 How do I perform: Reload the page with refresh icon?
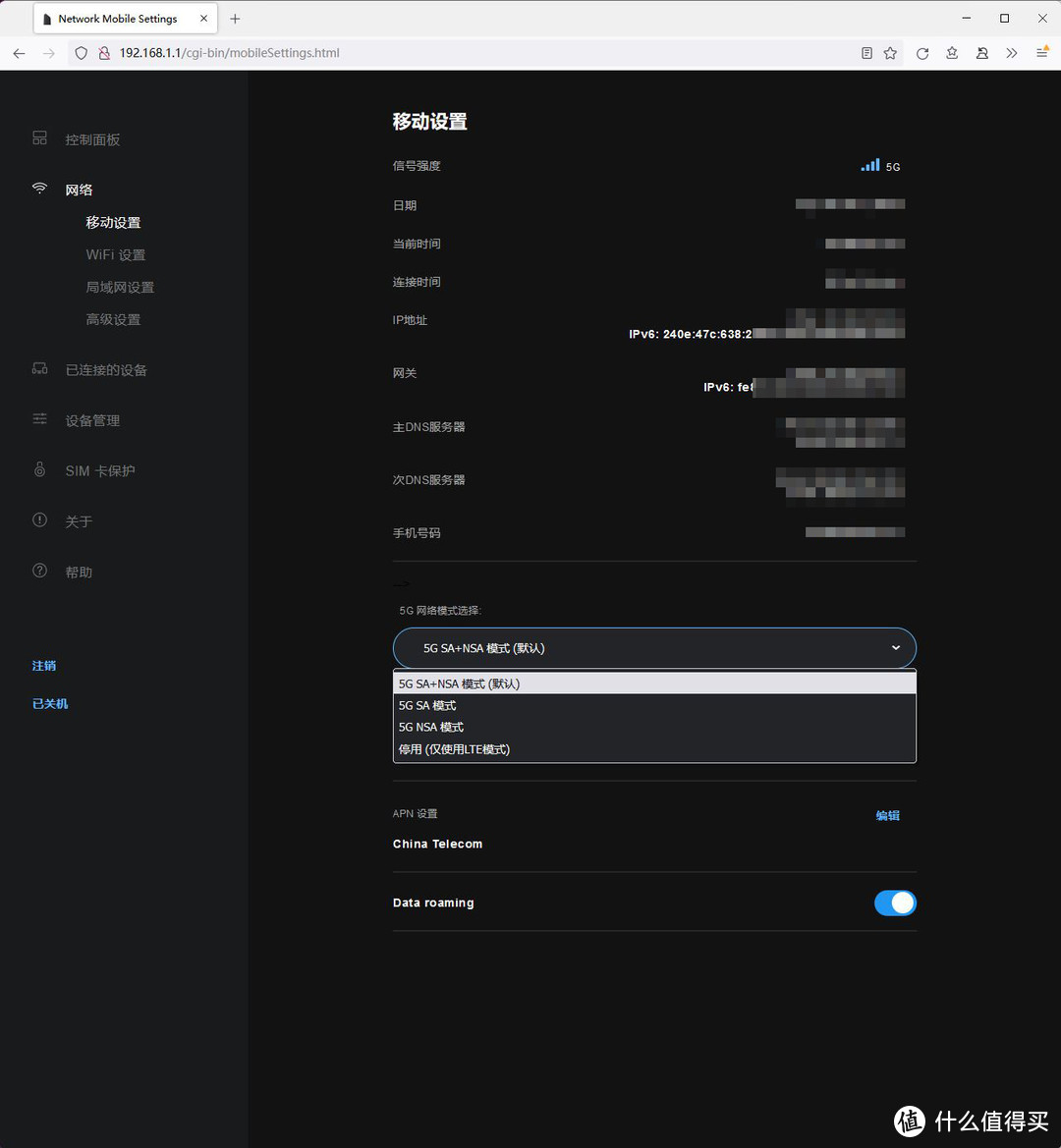pyautogui.click(x=922, y=53)
